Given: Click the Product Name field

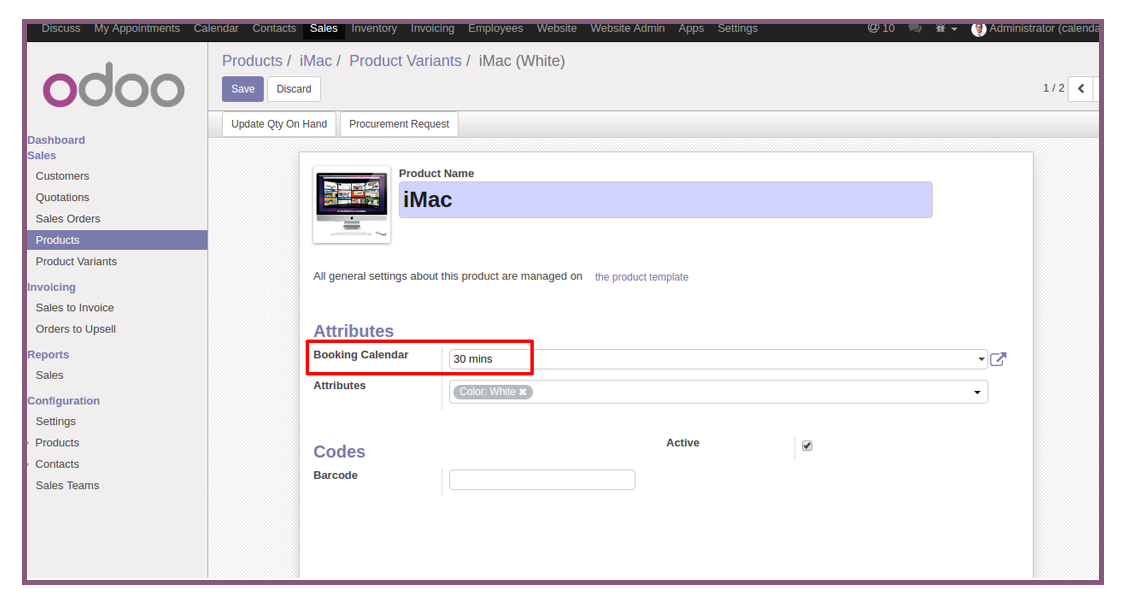Looking at the screenshot, I should pos(666,200).
